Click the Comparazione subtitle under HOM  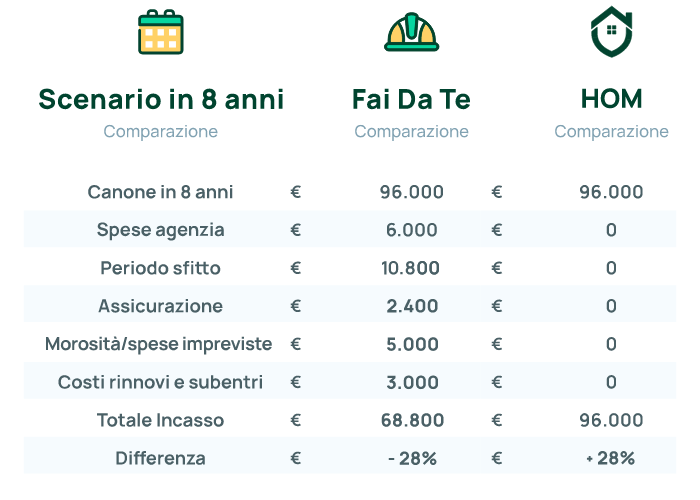click(x=611, y=132)
